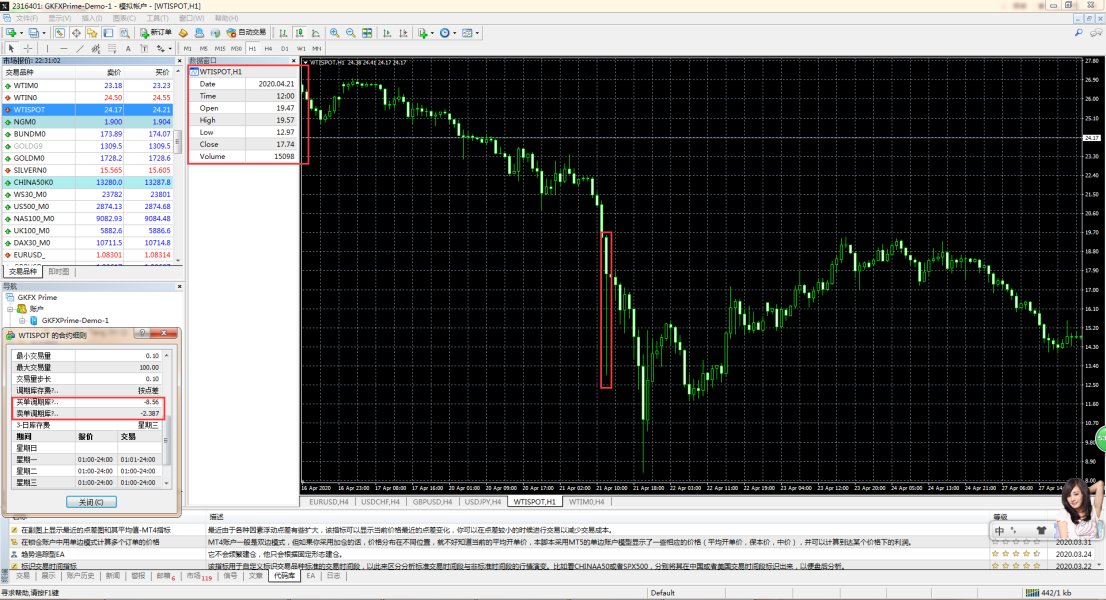Select the text label tool
This screenshot has width=1106, height=600.
pos(144,48)
